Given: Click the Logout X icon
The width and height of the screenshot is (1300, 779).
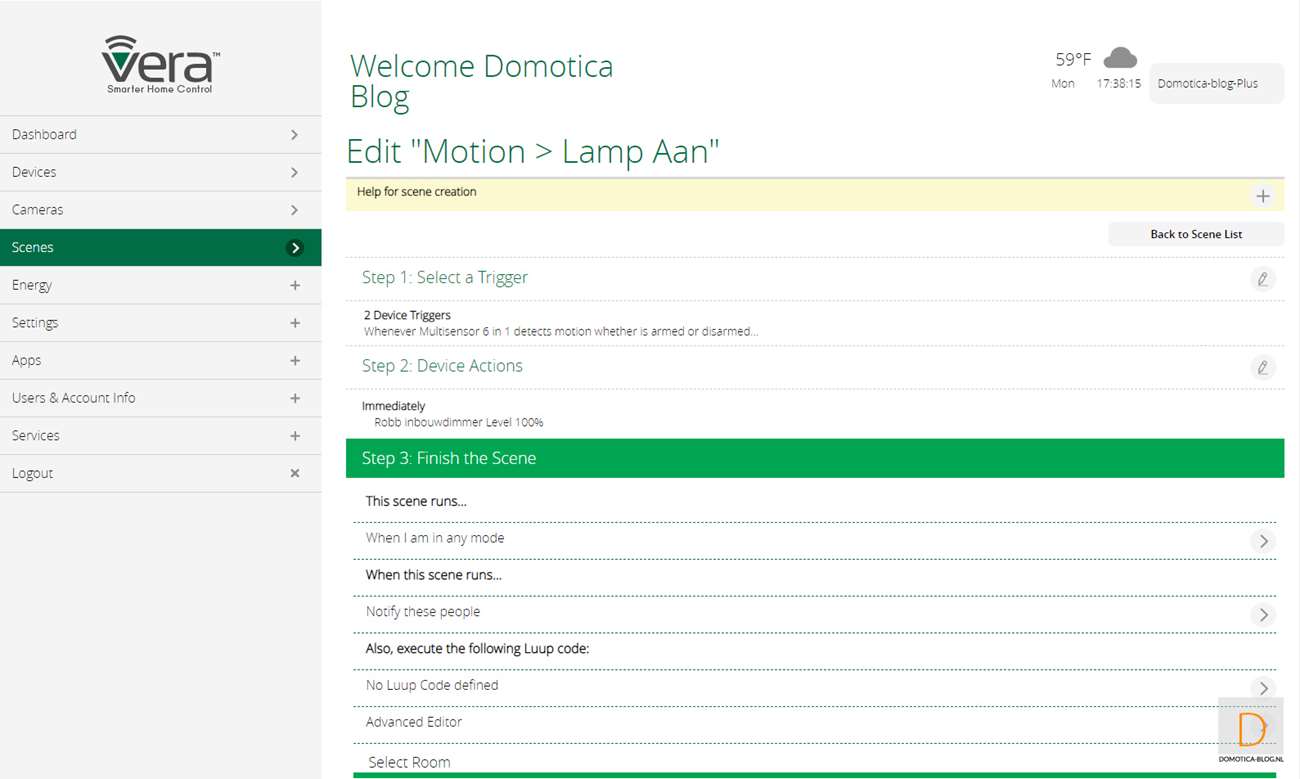Looking at the screenshot, I should click(295, 473).
